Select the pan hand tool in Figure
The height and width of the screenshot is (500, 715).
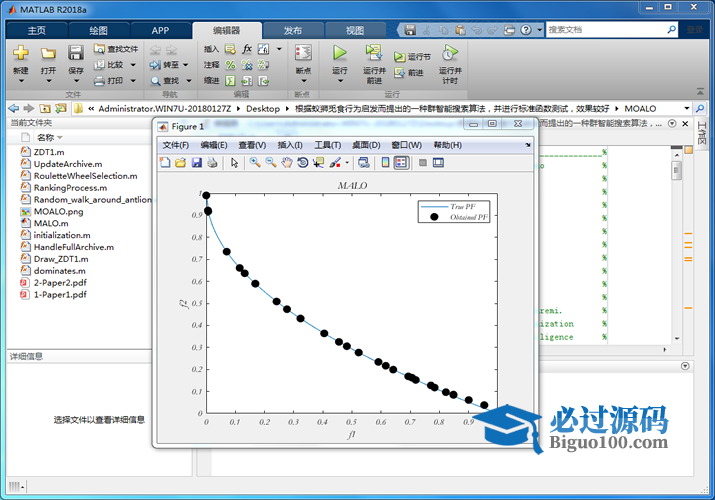click(287, 163)
